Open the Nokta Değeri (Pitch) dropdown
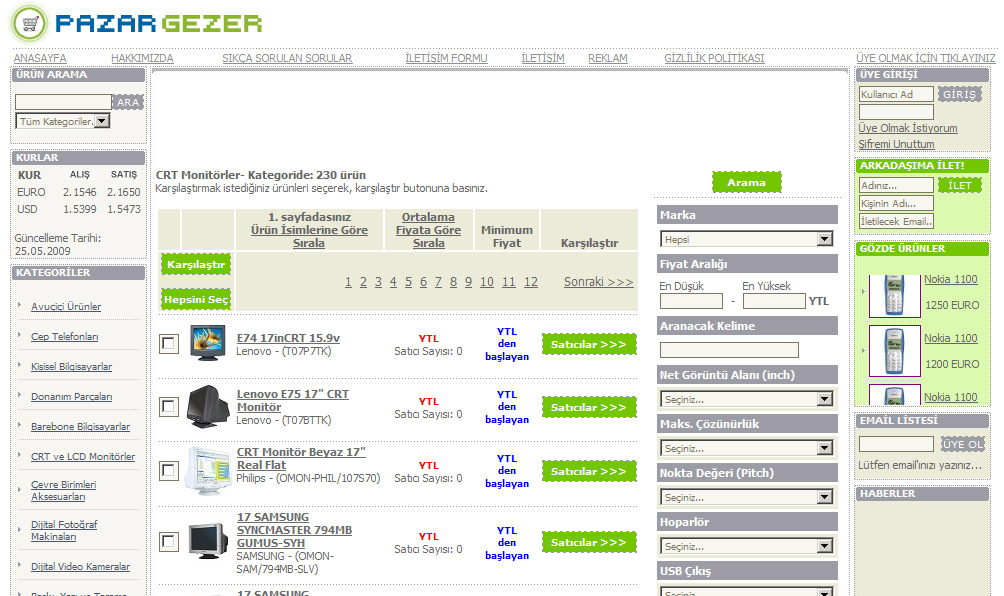Image resolution: width=1004 pixels, height=596 pixels. [746, 497]
